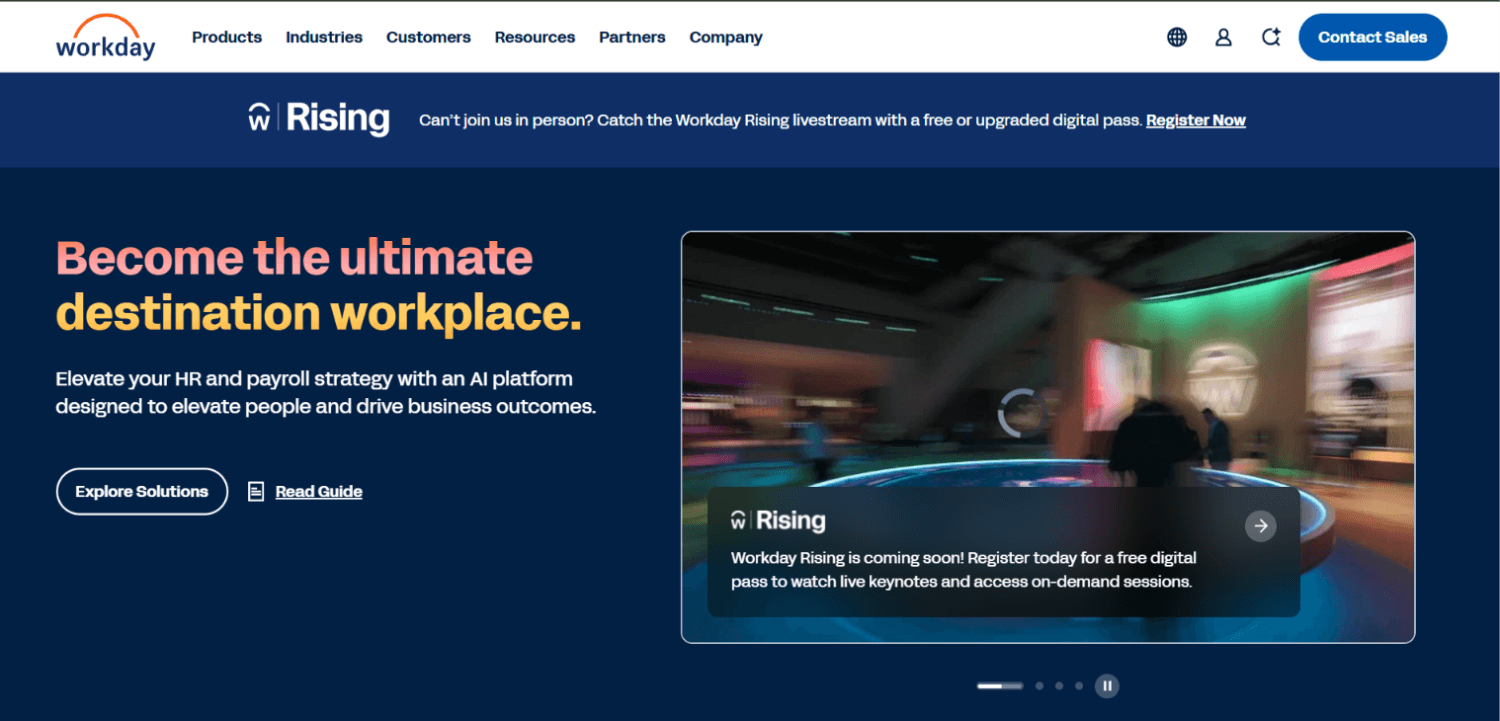Go to the fourth carousel slide dot
Screen dimensions: 1500x721
(1079, 686)
